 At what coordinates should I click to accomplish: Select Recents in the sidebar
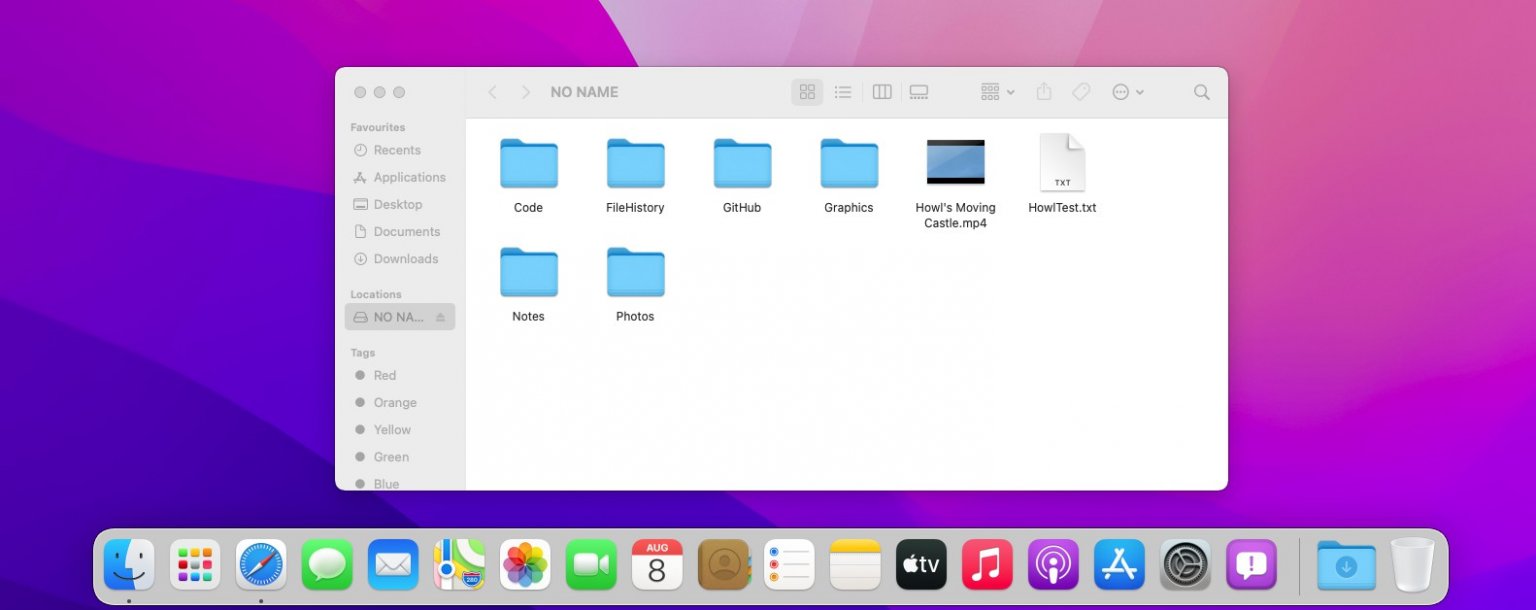tap(396, 150)
